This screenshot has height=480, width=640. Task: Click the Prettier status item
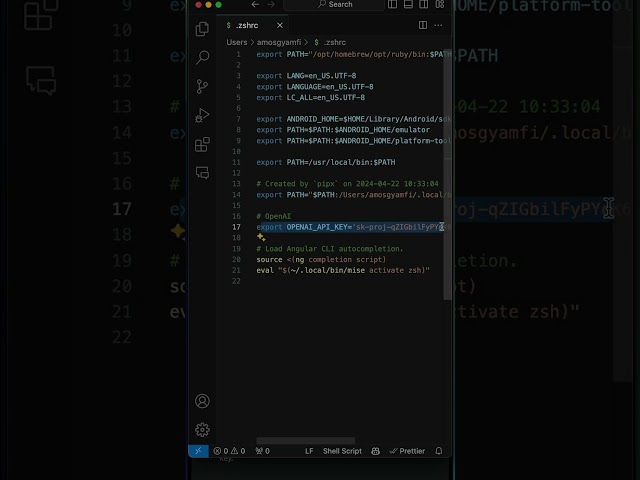click(x=407, y=451)
